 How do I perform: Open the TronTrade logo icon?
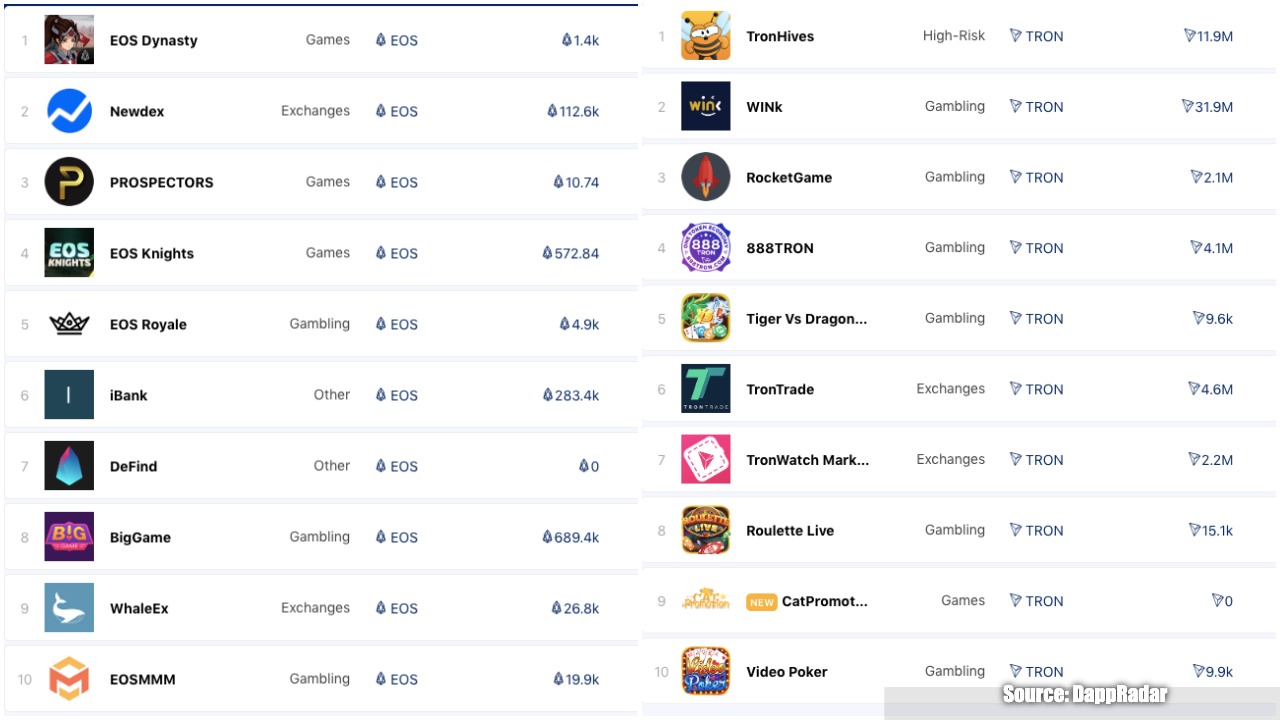[x=705, y=389]
